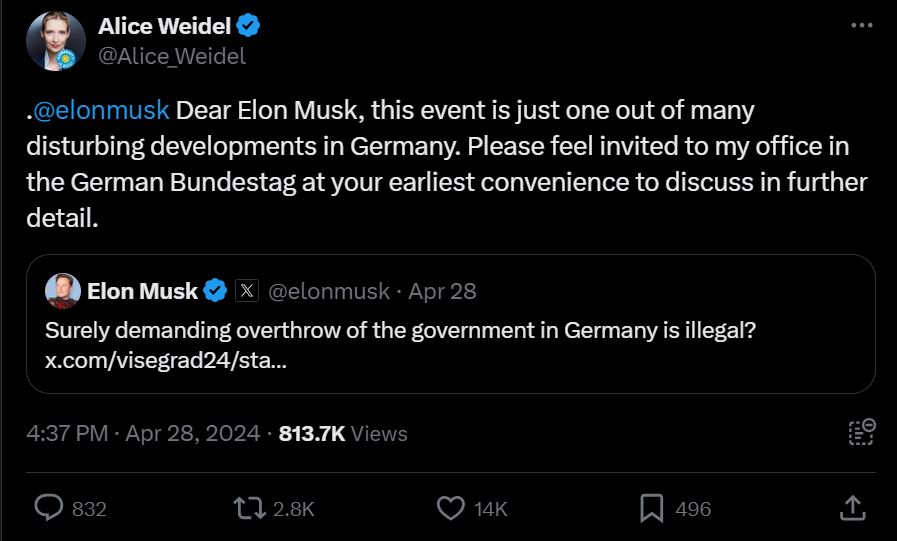Image resolution: width=897 pixels, height=541 pixels.
Task: Click the Alice Weidel display name
Action: [165, 26]
